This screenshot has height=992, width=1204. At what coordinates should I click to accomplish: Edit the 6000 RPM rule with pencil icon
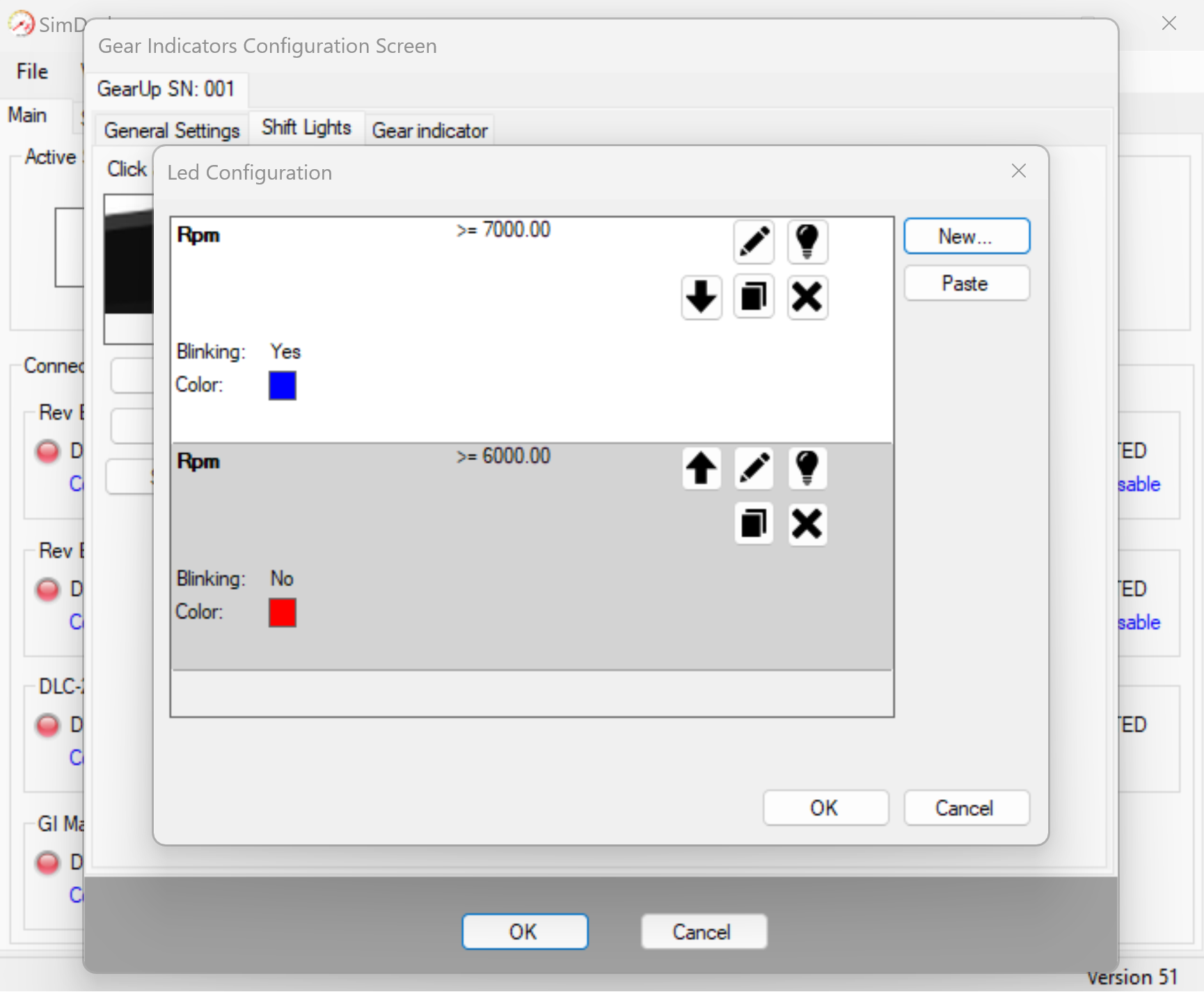(754, 469)
